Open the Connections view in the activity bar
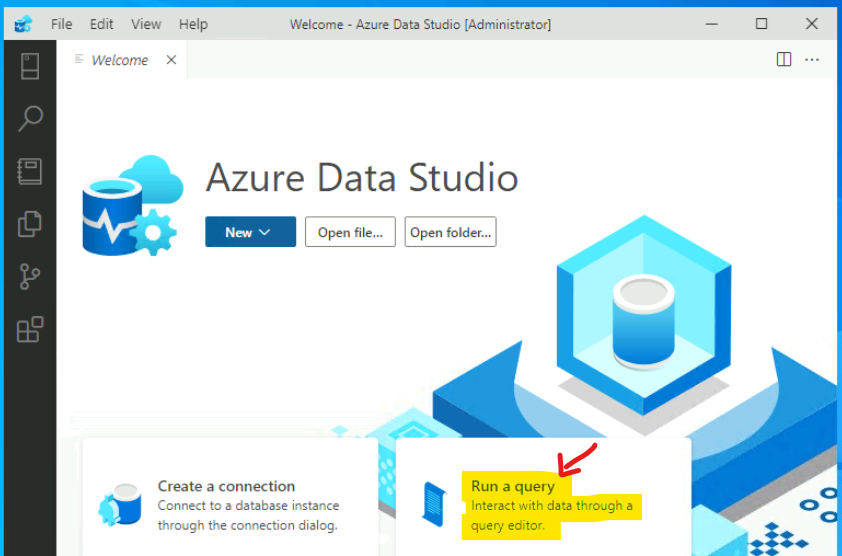This screenshot has height=556, width=842. [x=30, y=66]
